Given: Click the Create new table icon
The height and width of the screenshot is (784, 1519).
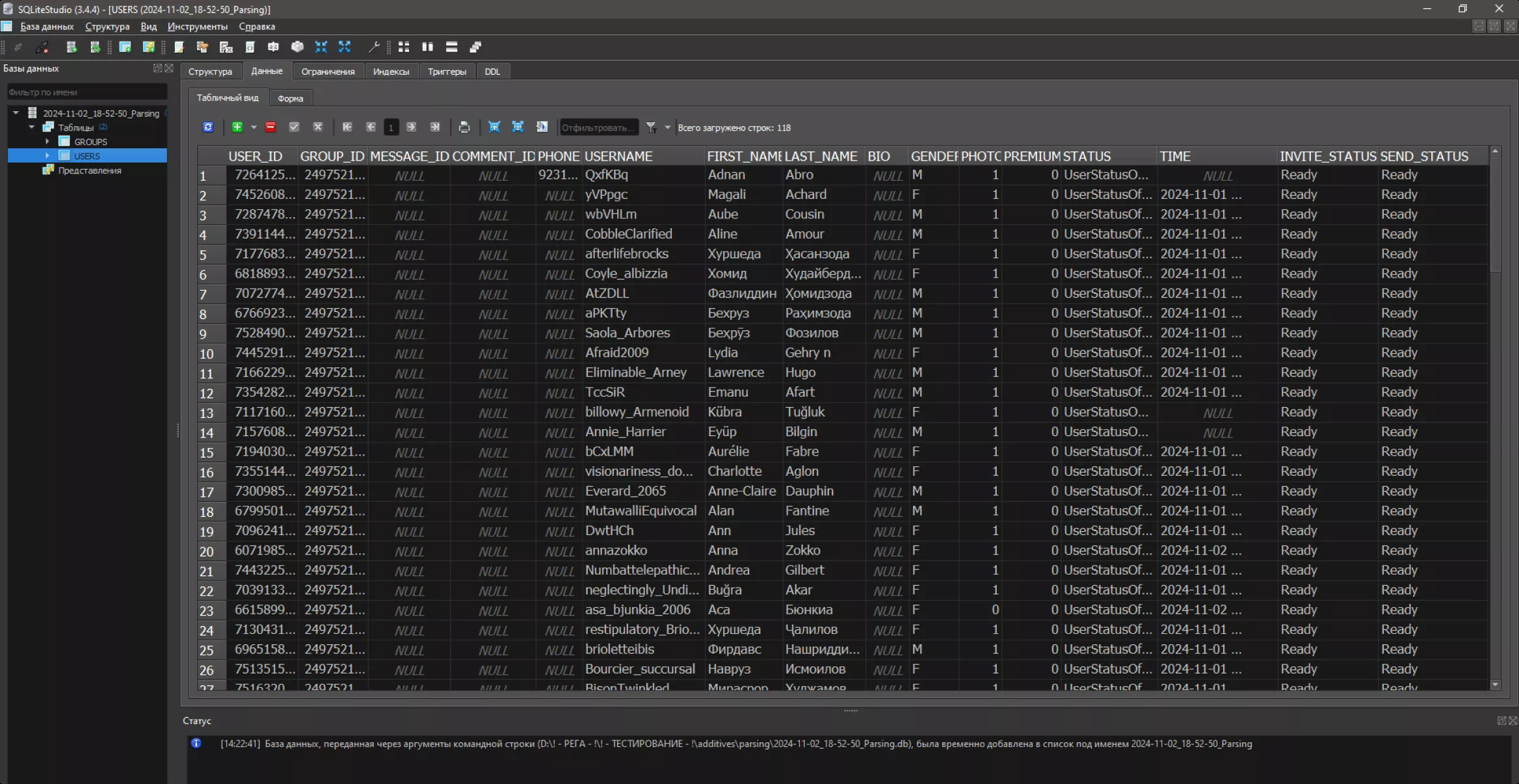Looking at the screenshot, I should tap(125, 47).
